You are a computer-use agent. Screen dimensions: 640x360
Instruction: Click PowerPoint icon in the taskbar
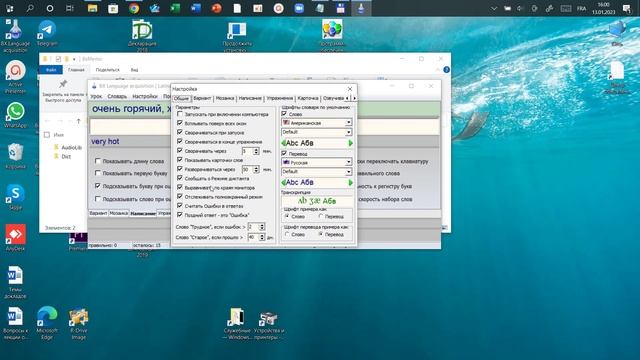click(x=217, y=8)
